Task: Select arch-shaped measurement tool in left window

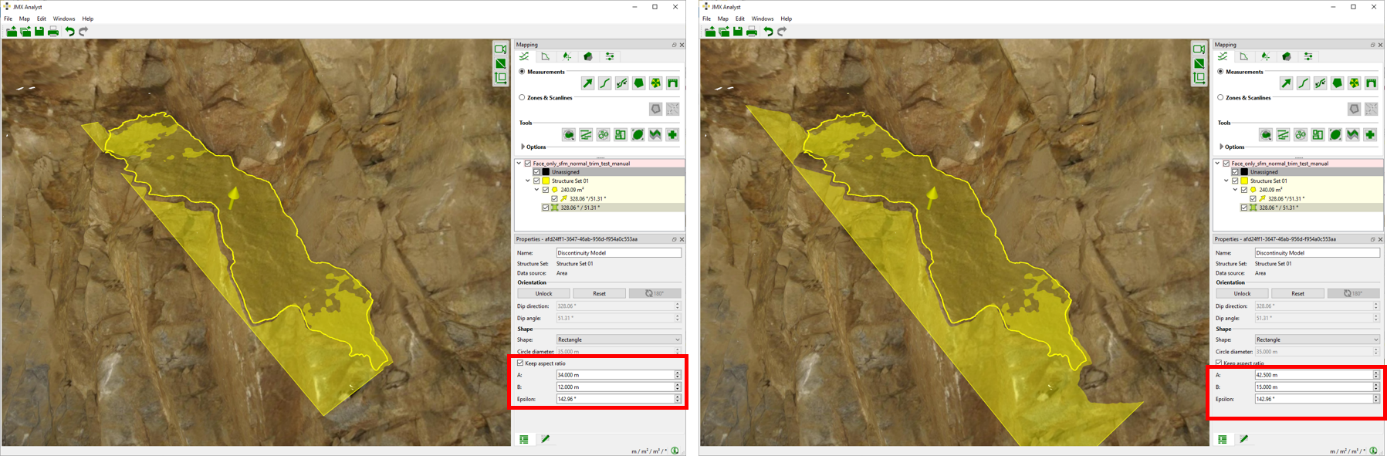Action: coord(672,83)
